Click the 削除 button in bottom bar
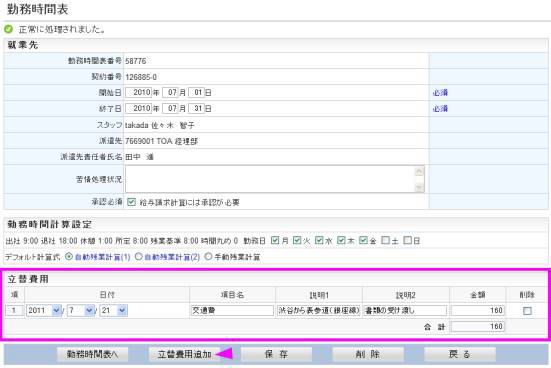551x368 pixels. pyautogui.click(x=368, y=354)
